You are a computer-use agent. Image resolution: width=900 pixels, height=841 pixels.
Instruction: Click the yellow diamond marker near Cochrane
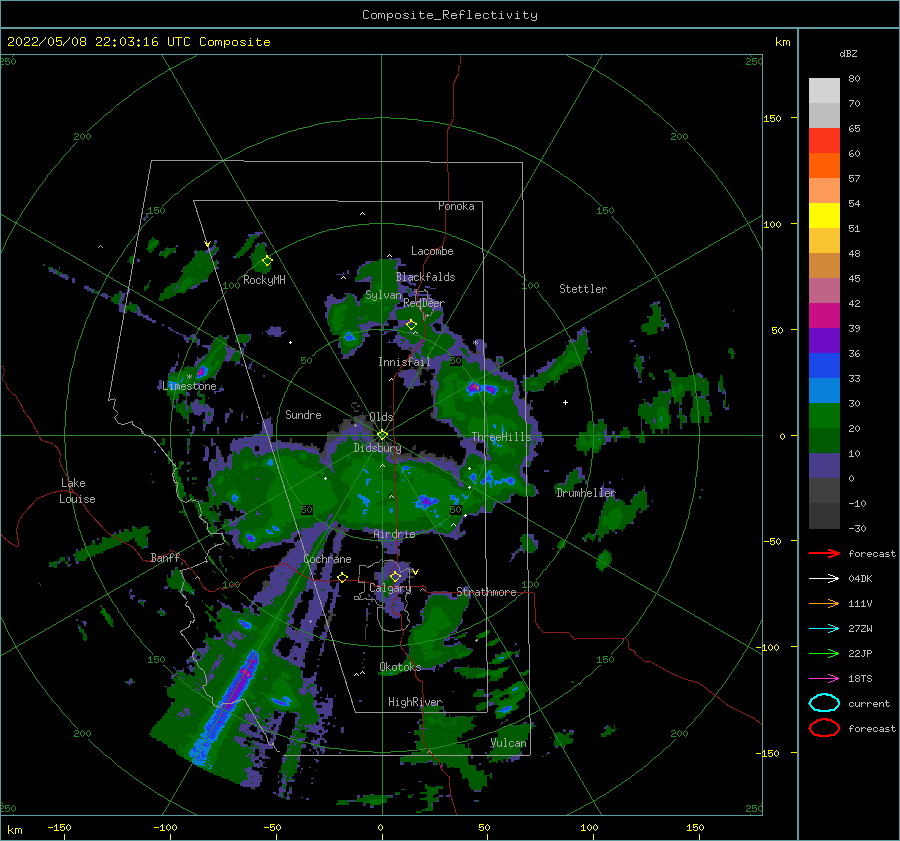[x=343, y=577]
